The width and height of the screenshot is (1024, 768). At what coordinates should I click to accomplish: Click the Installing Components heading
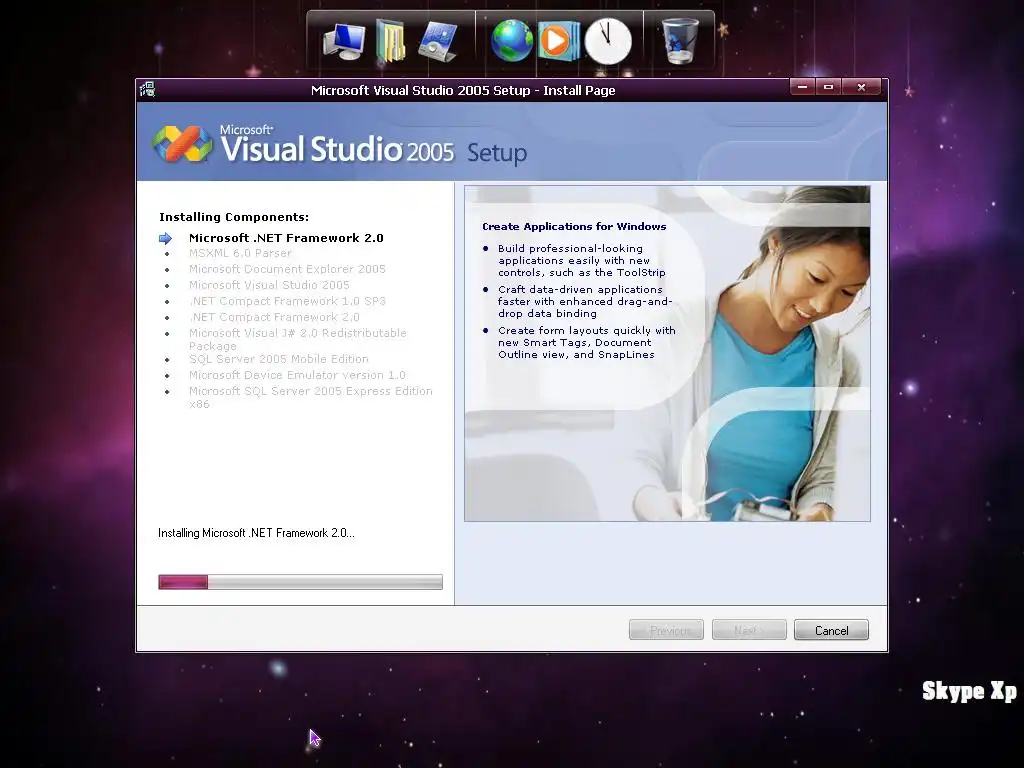click(234, 217)
